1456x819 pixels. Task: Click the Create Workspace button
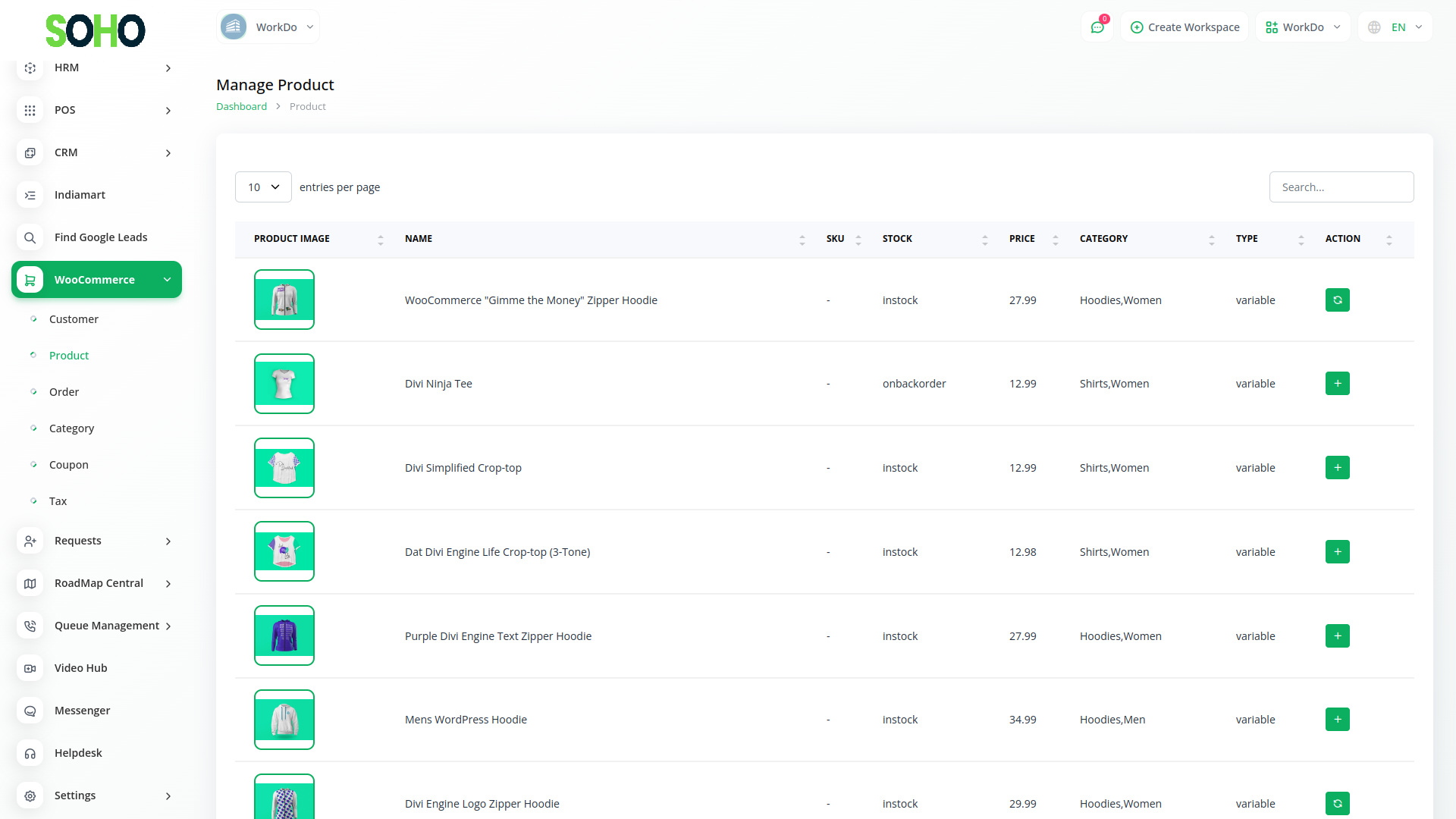(x=1185, y=27)
